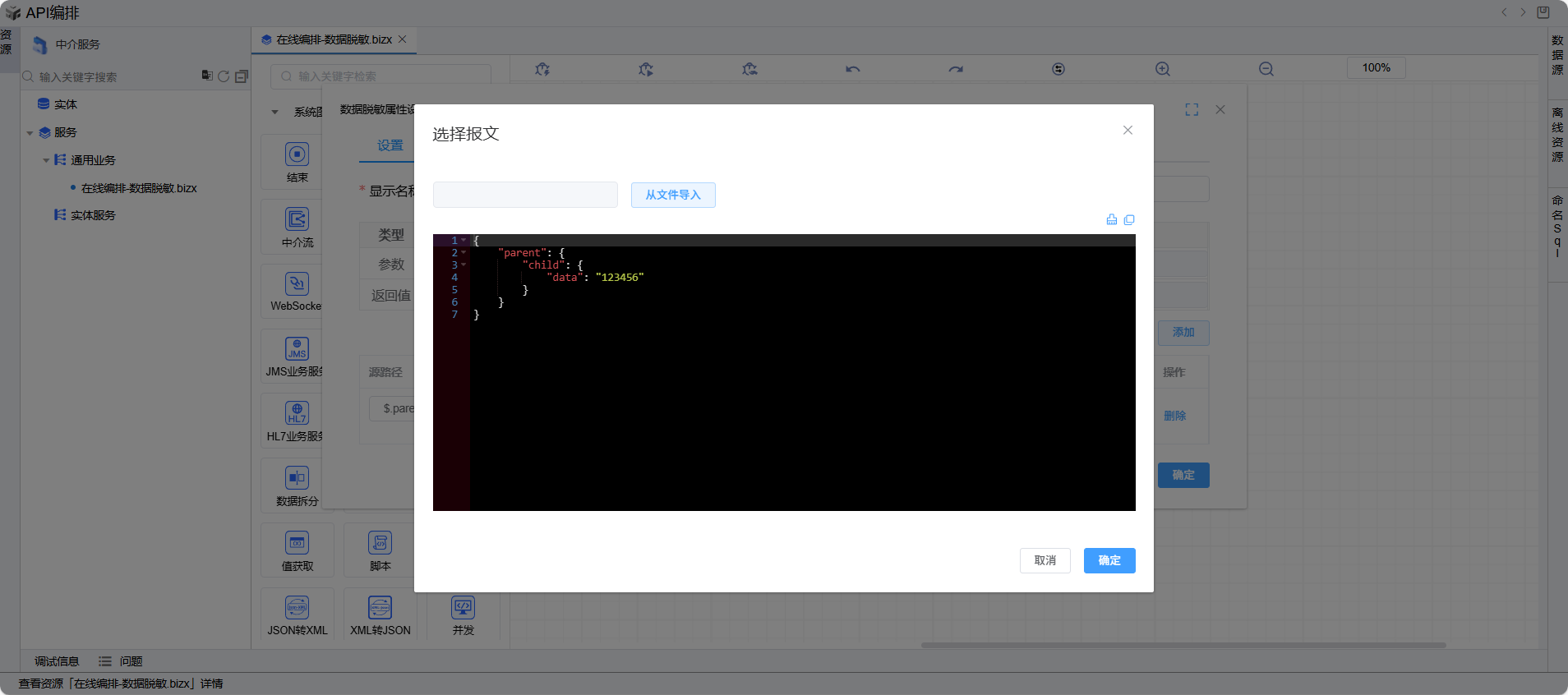Click the collapse-all icon in resource panel
Image resolution: width=1568 pixels, height=695 pixels.
(242, 76)
